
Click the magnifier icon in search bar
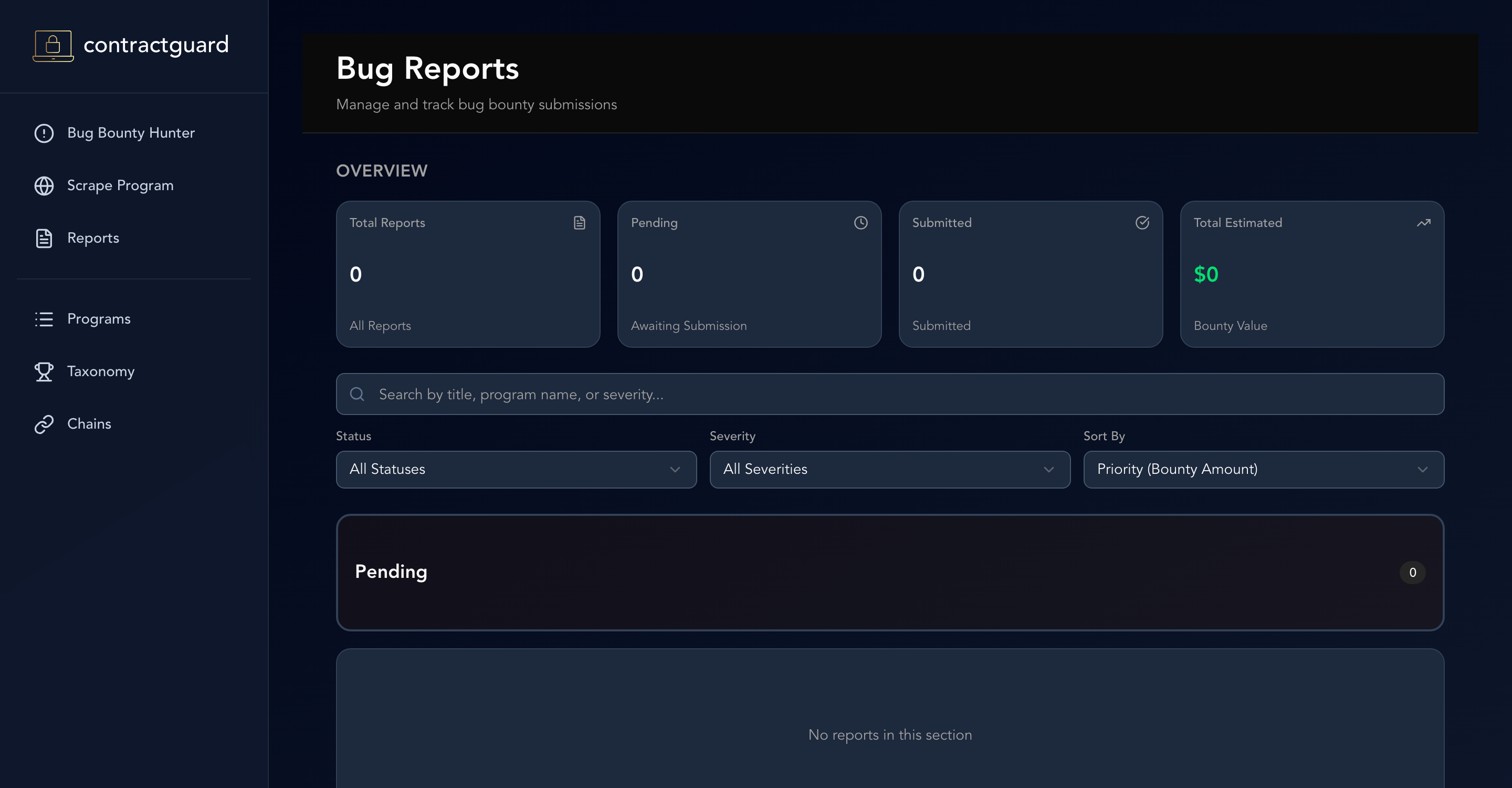[357, 394]
